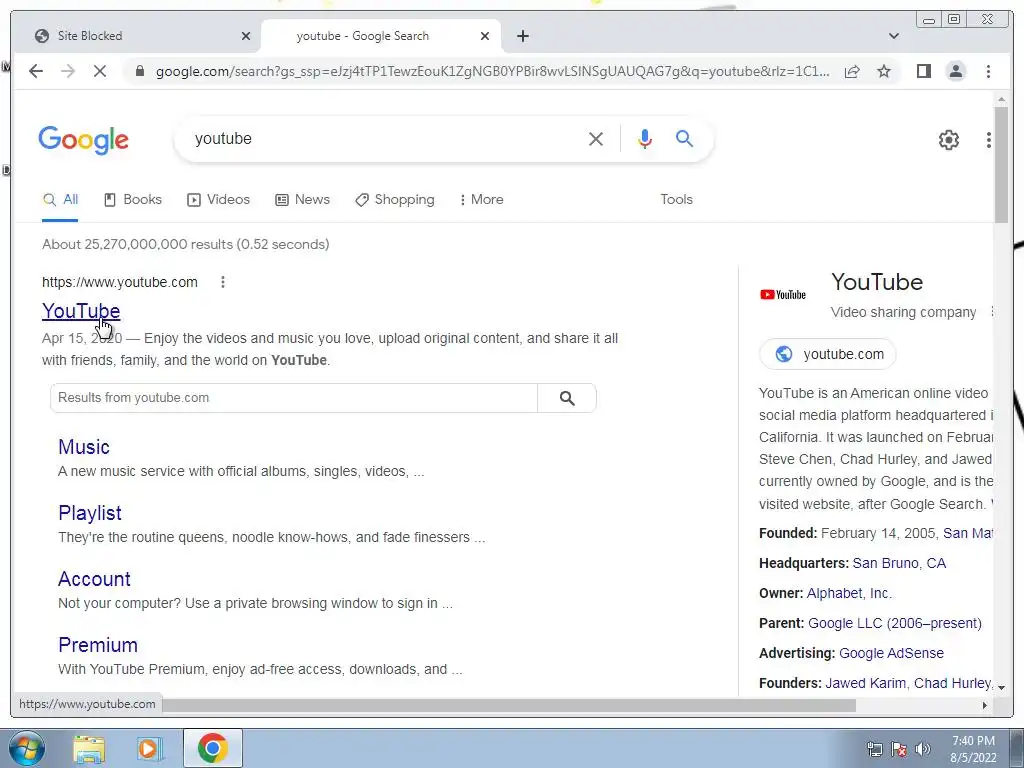The image size is (1024, 768).
Task: Click the Chrome taskbar icon
Action: [212, 748]
